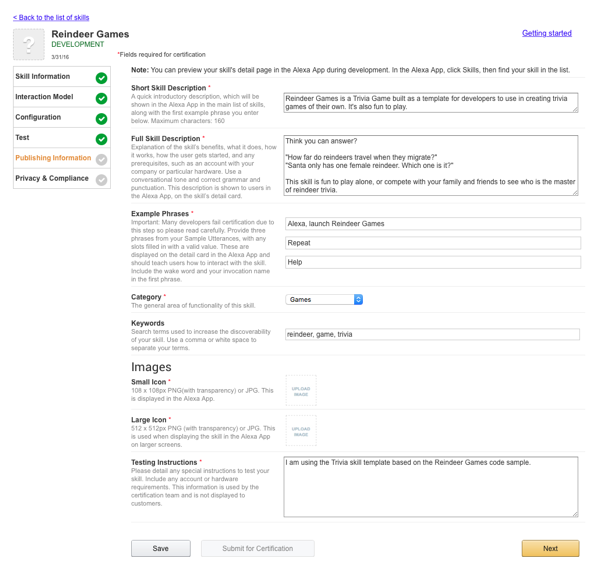
Task: Click the Keywords field label
Action: coord(148,323)
